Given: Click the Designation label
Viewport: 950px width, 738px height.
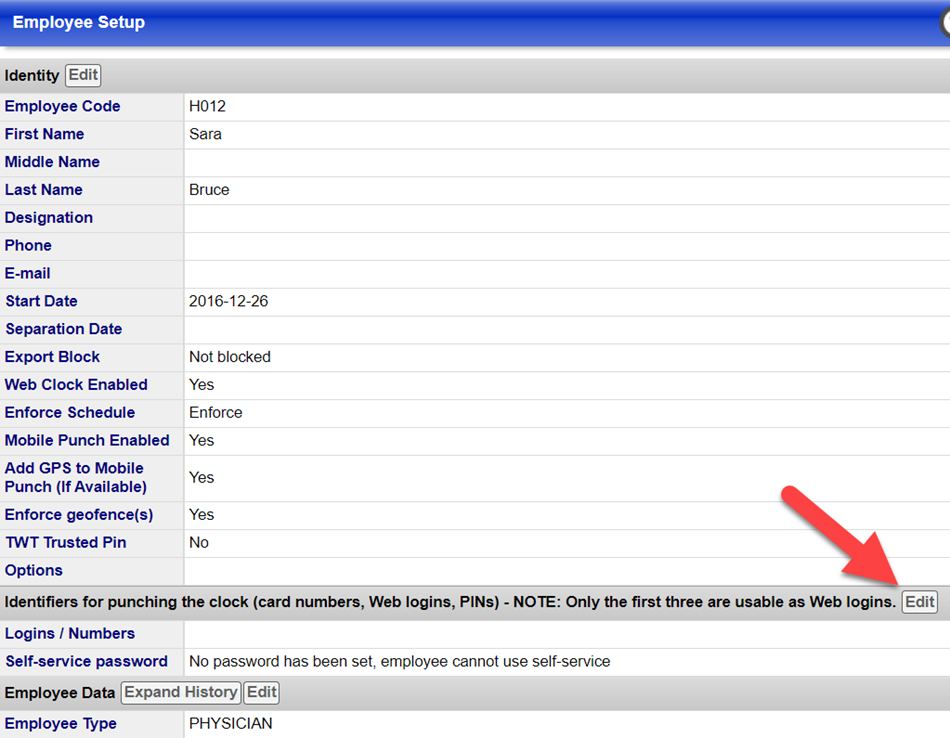Looking at the screenshot, I should click(48, 218).
